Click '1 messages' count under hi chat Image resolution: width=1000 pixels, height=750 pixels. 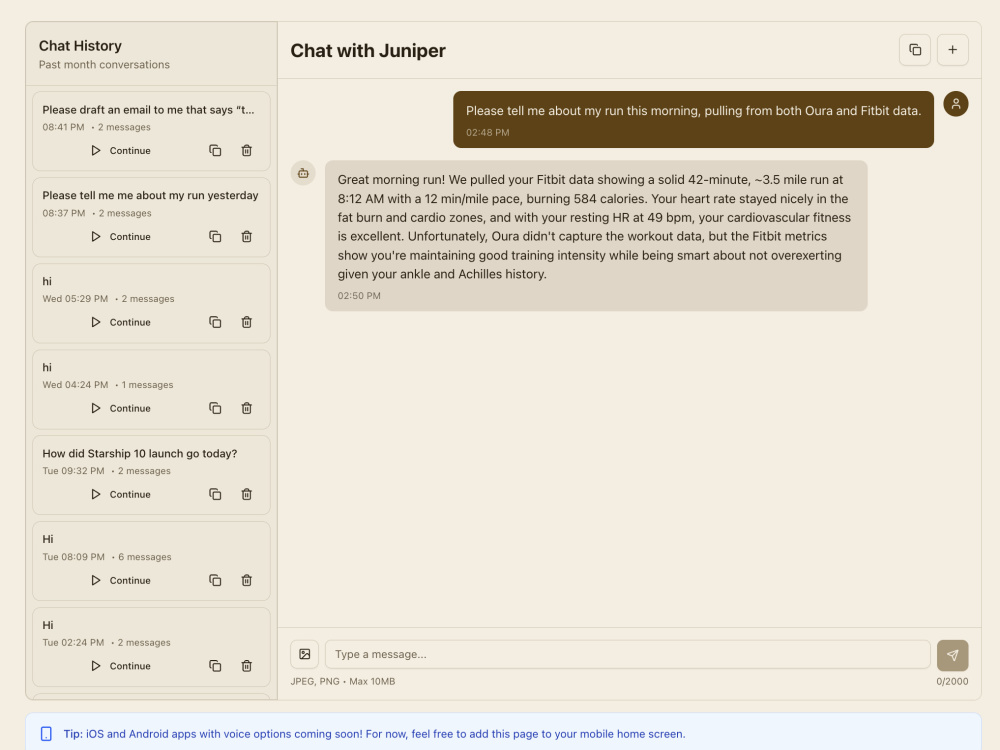147,385
